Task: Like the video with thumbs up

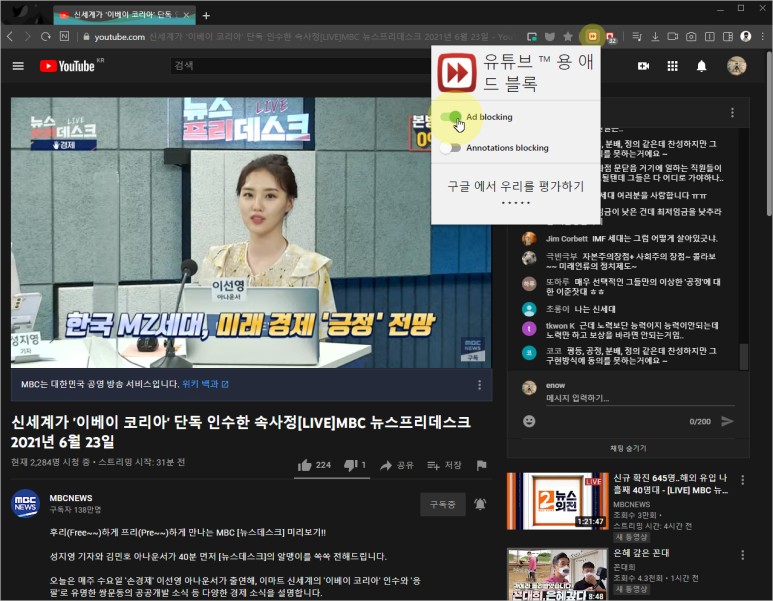Action: coord(314,465)
